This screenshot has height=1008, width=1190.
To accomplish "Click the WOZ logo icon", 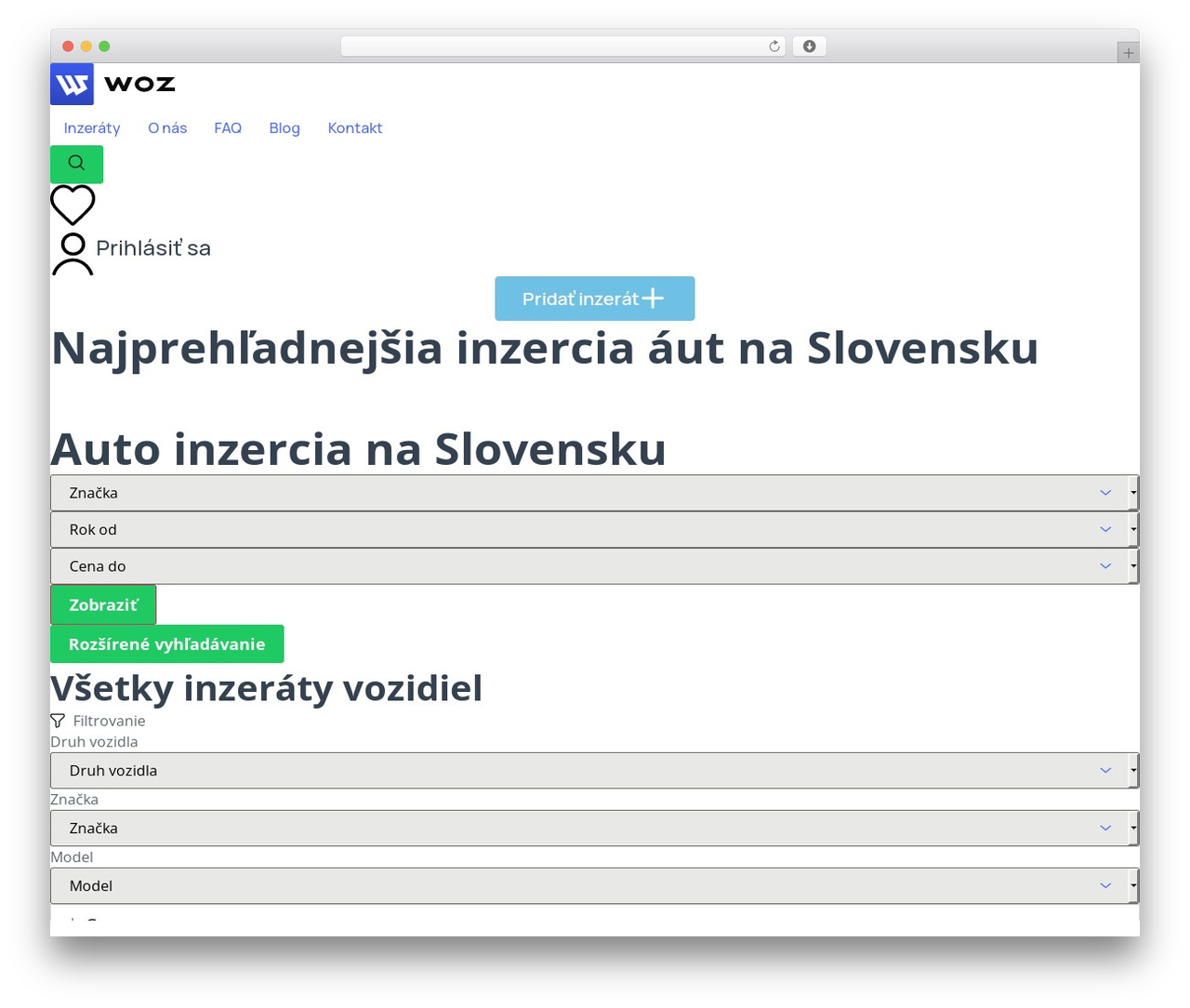I will click(72, 84).
